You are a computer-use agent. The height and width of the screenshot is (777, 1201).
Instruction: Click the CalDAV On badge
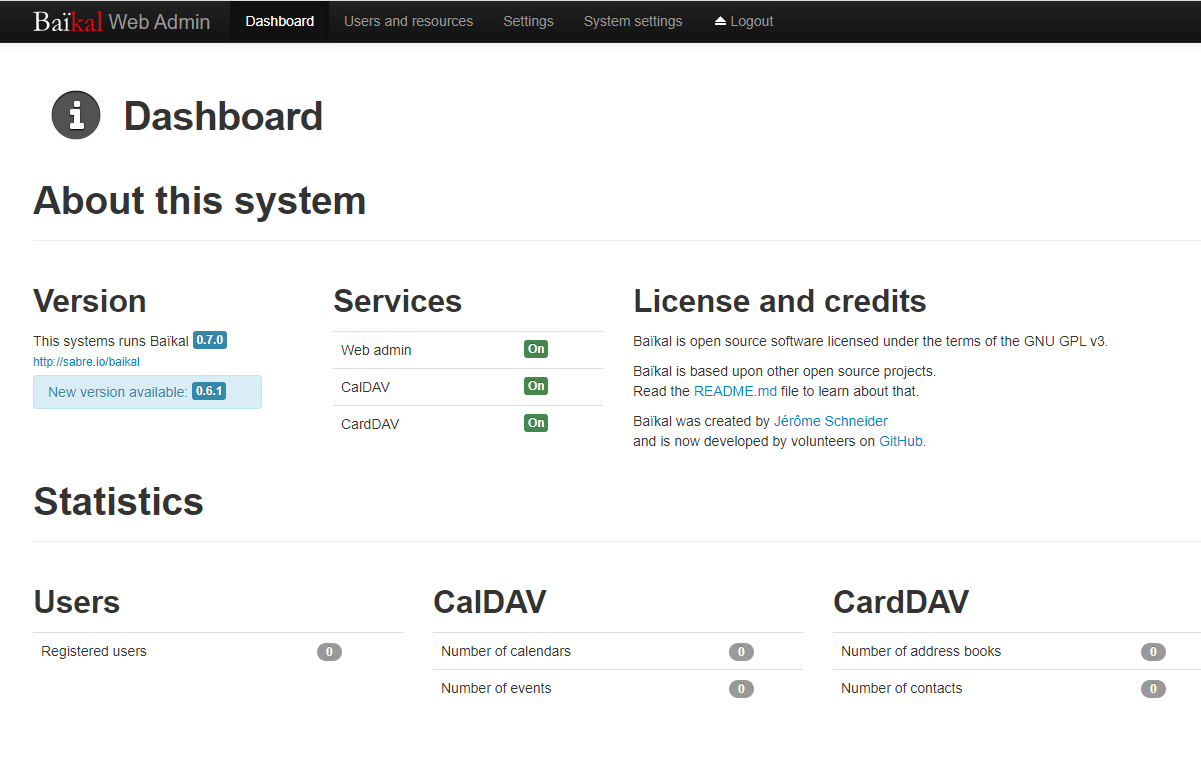(x=536, y=386)
